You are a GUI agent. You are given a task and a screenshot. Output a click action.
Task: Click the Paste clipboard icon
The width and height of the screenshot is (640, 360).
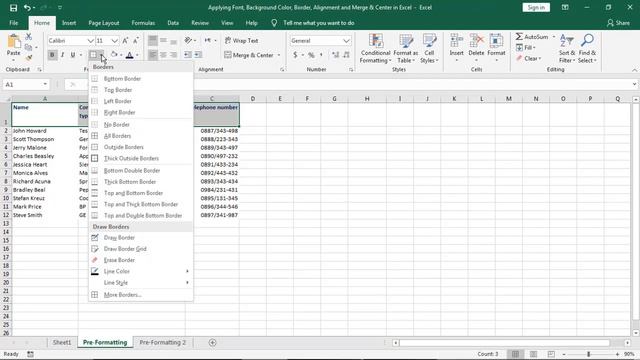14,42
